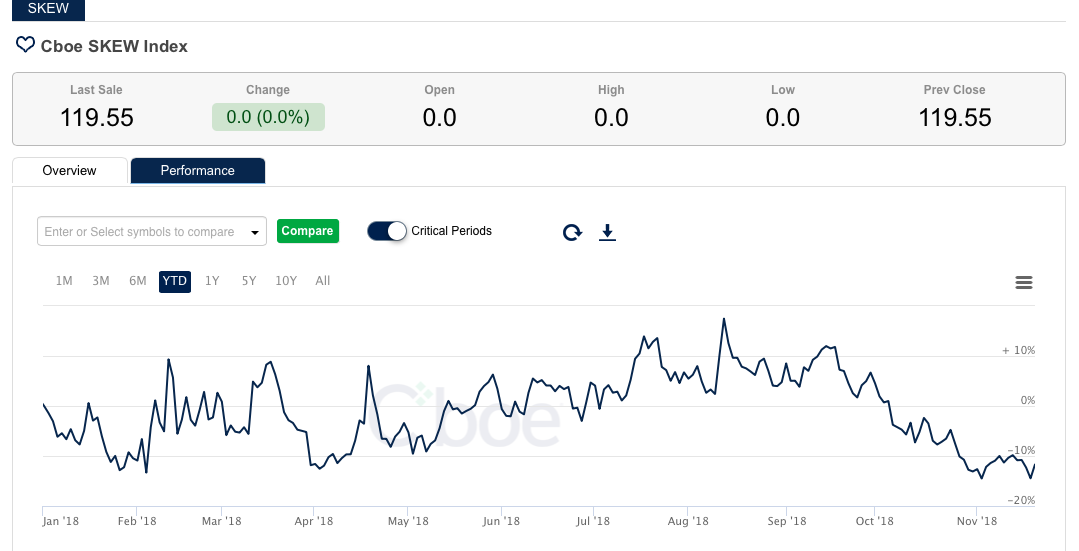Set chart range to 1M
This screenshot has width=1079, height=551.
point(64,281)
